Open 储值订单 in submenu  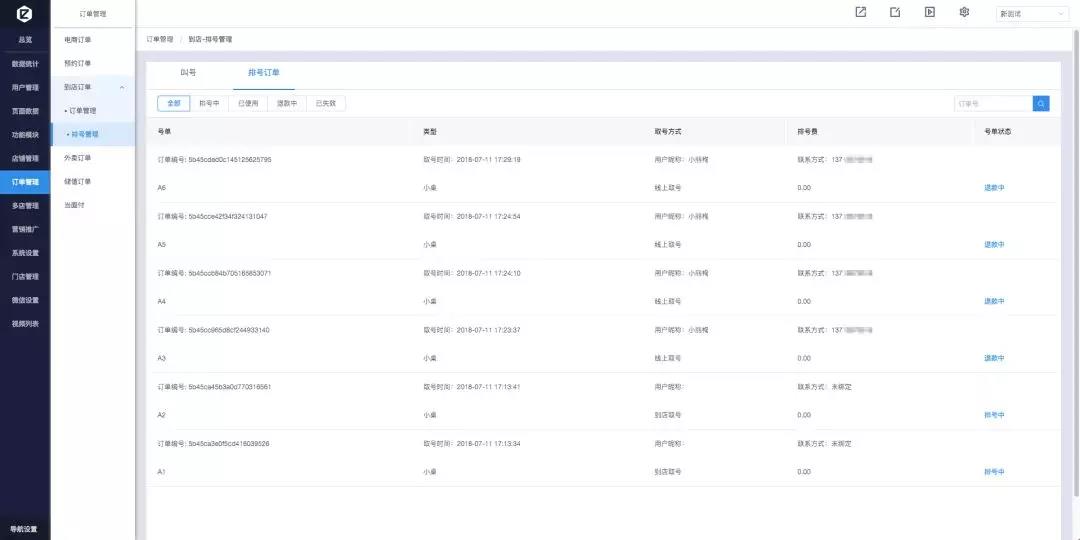point(77,182)
